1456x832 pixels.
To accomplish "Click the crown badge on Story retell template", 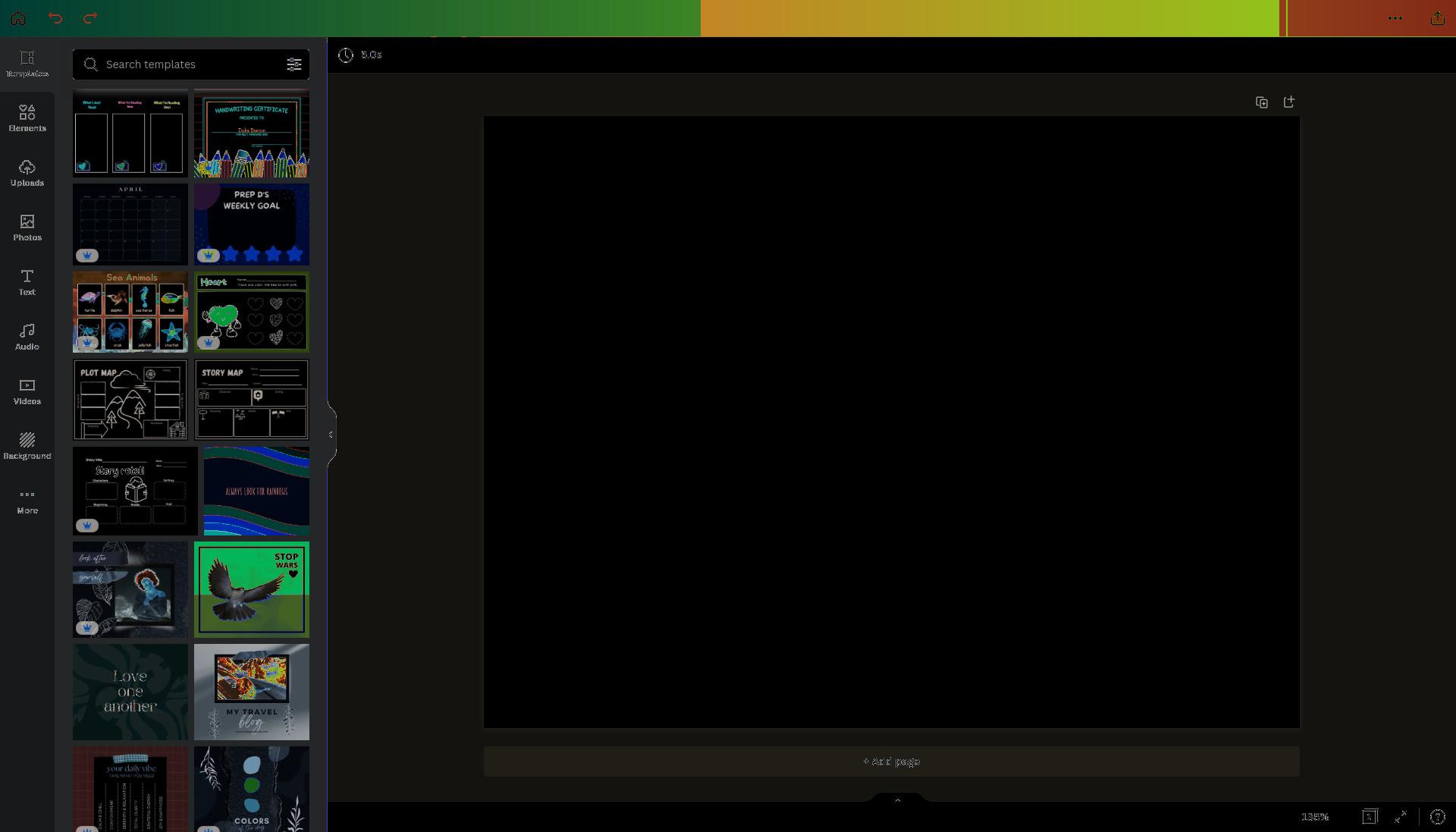I will (87, 525).
